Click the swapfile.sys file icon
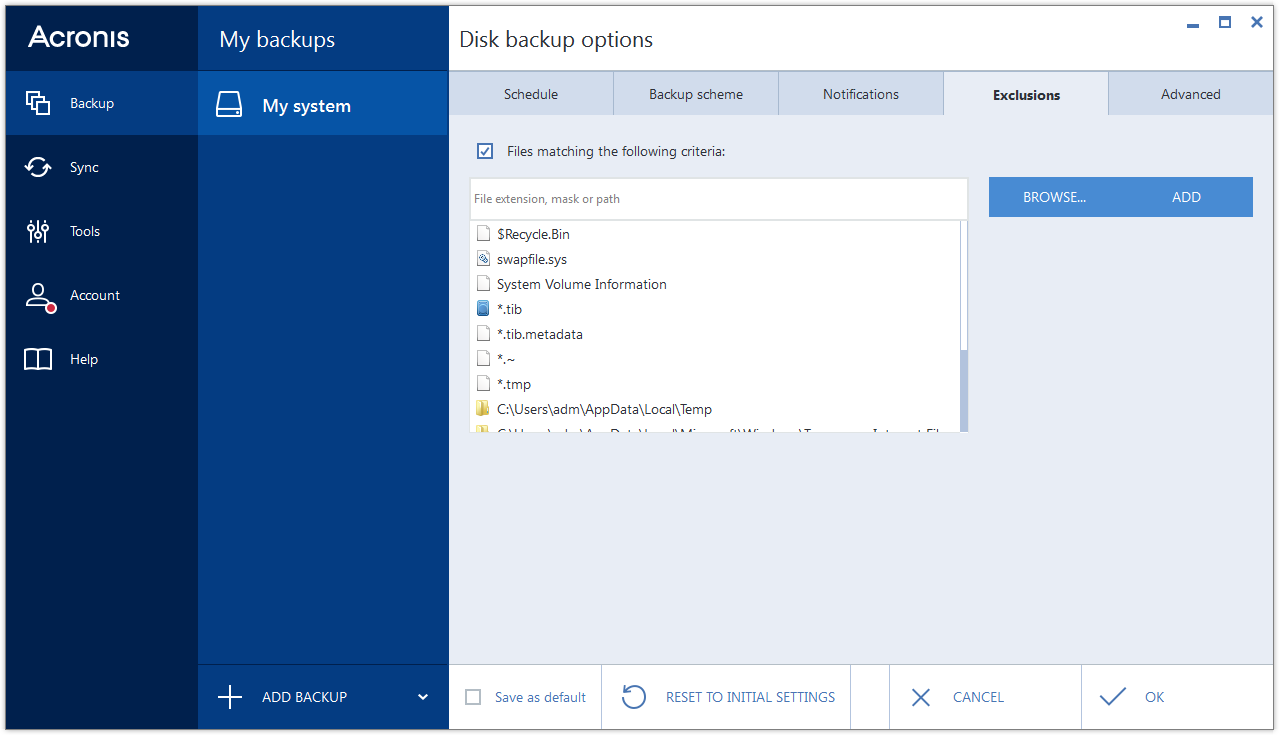1279x735 pixels. pyautogui.click(x=484, y=259)
